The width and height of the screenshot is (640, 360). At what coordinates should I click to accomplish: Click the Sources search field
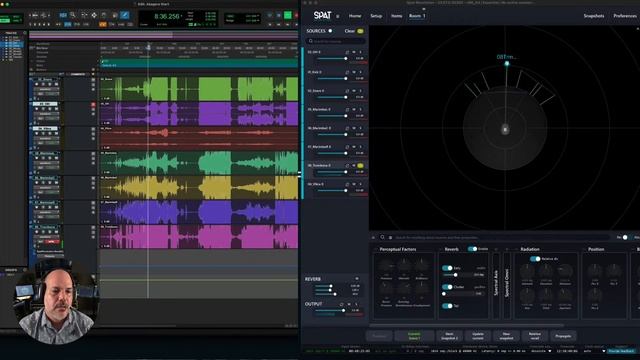coord(336,41)
